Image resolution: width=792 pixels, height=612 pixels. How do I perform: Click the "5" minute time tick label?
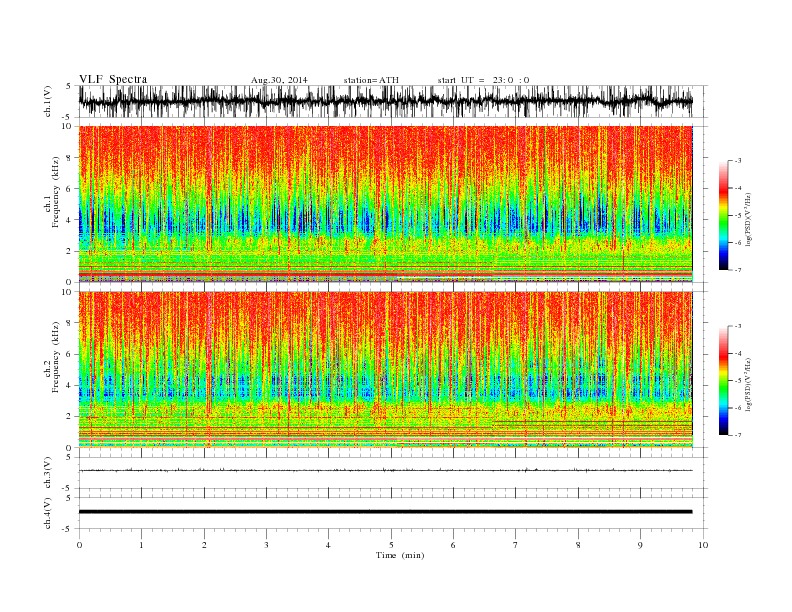click(x=391, y=545)
